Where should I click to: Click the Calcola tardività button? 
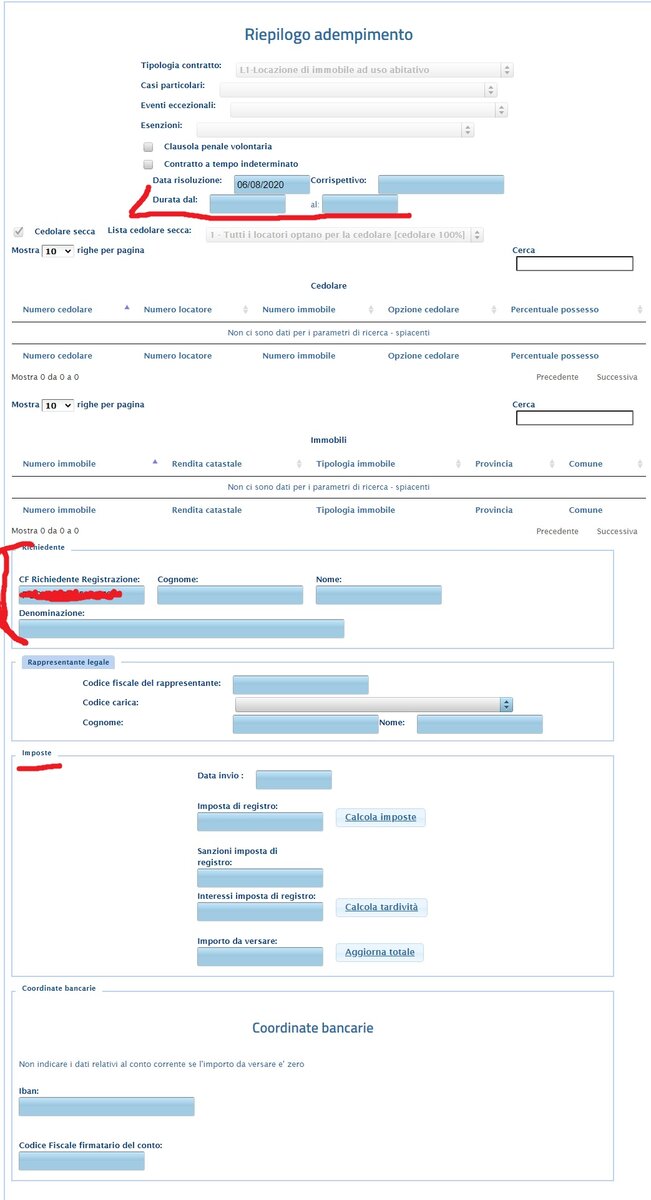[382, 907]
